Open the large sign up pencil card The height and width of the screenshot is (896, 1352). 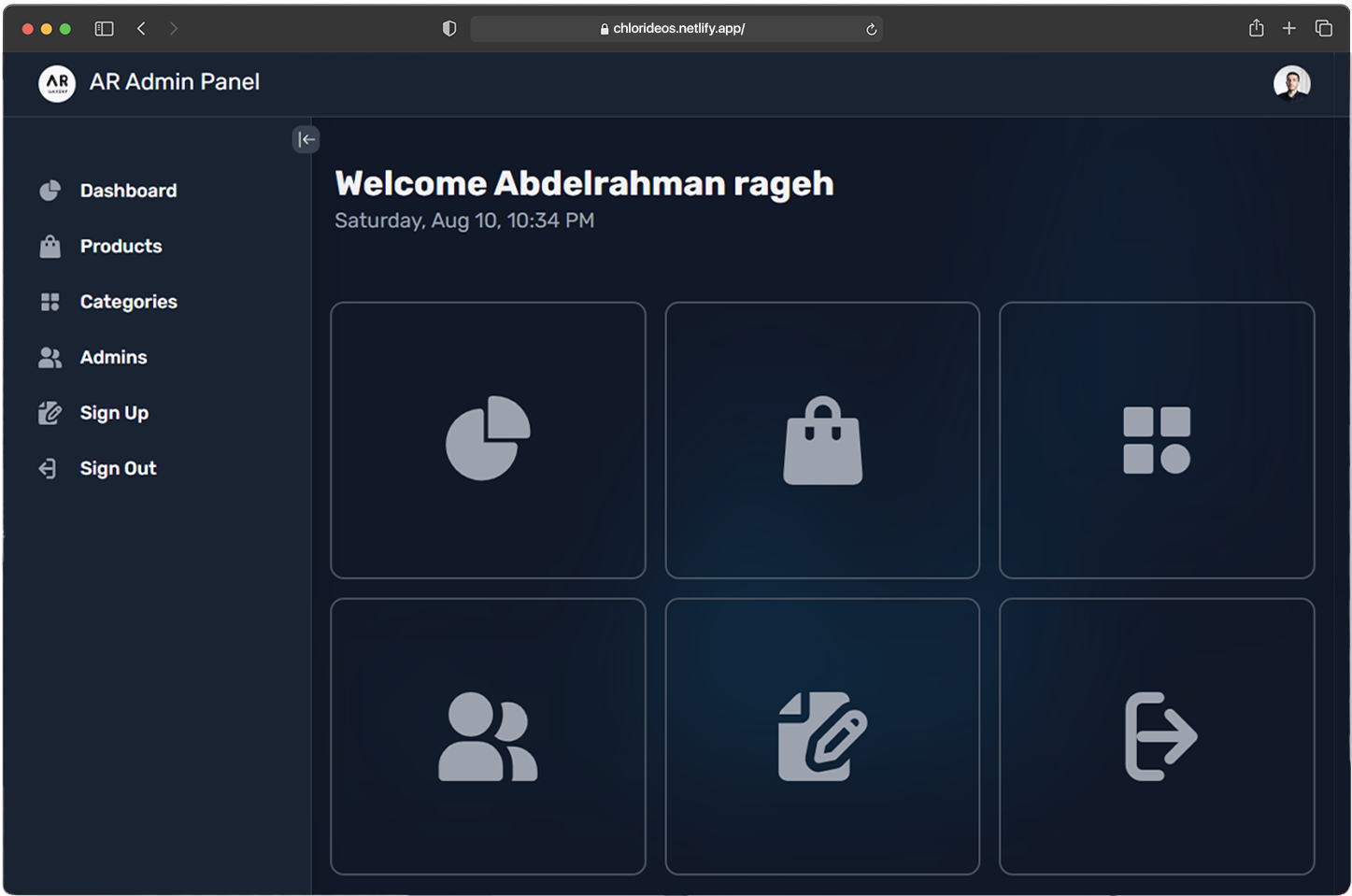(822, 736)
